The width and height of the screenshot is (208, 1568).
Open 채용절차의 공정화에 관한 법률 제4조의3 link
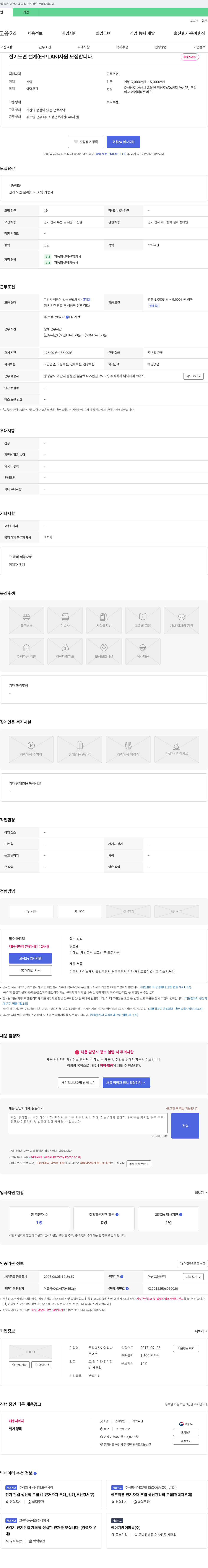[x=166, y=987]
